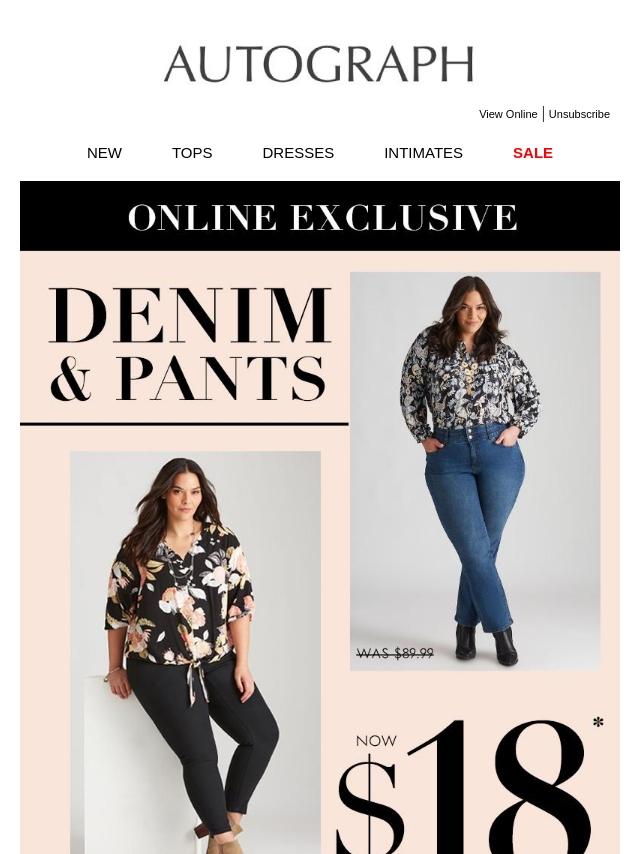
Task: Click the asterisk beside the $18 price
Action: pos(598,723)
